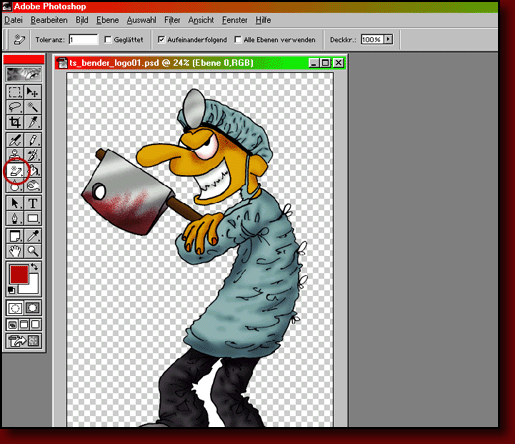515x444 pixels.
Task: Swap foreground and background colors arrow
Action: tap(34, 267)
